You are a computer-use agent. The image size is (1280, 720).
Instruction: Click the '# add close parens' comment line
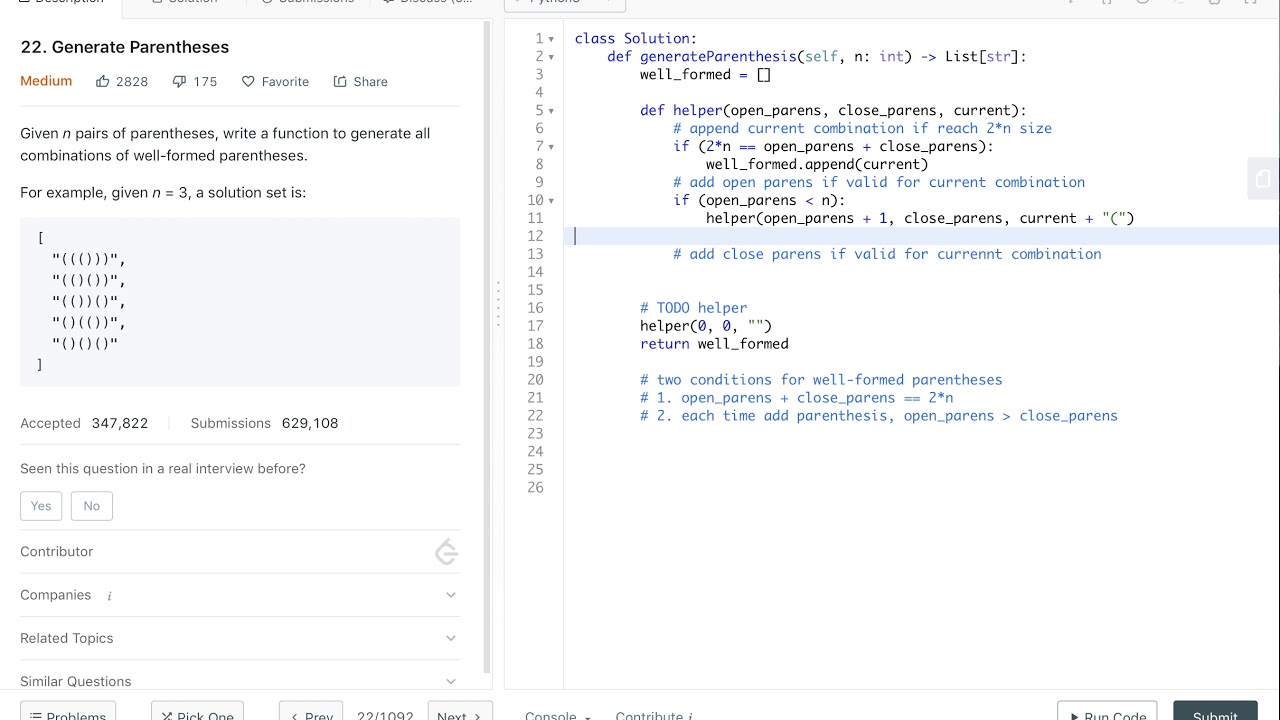pyautogui.click(x=887, y=254)
